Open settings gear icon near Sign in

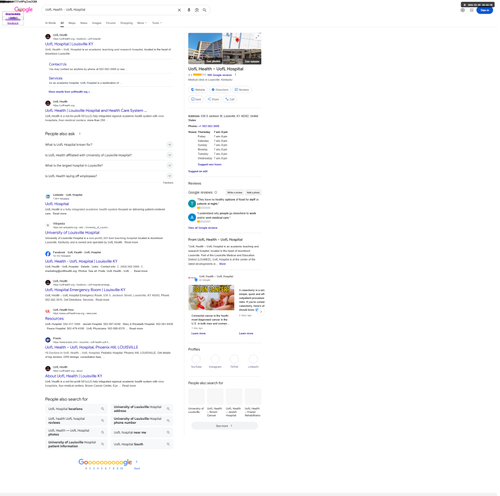[463, 10]
